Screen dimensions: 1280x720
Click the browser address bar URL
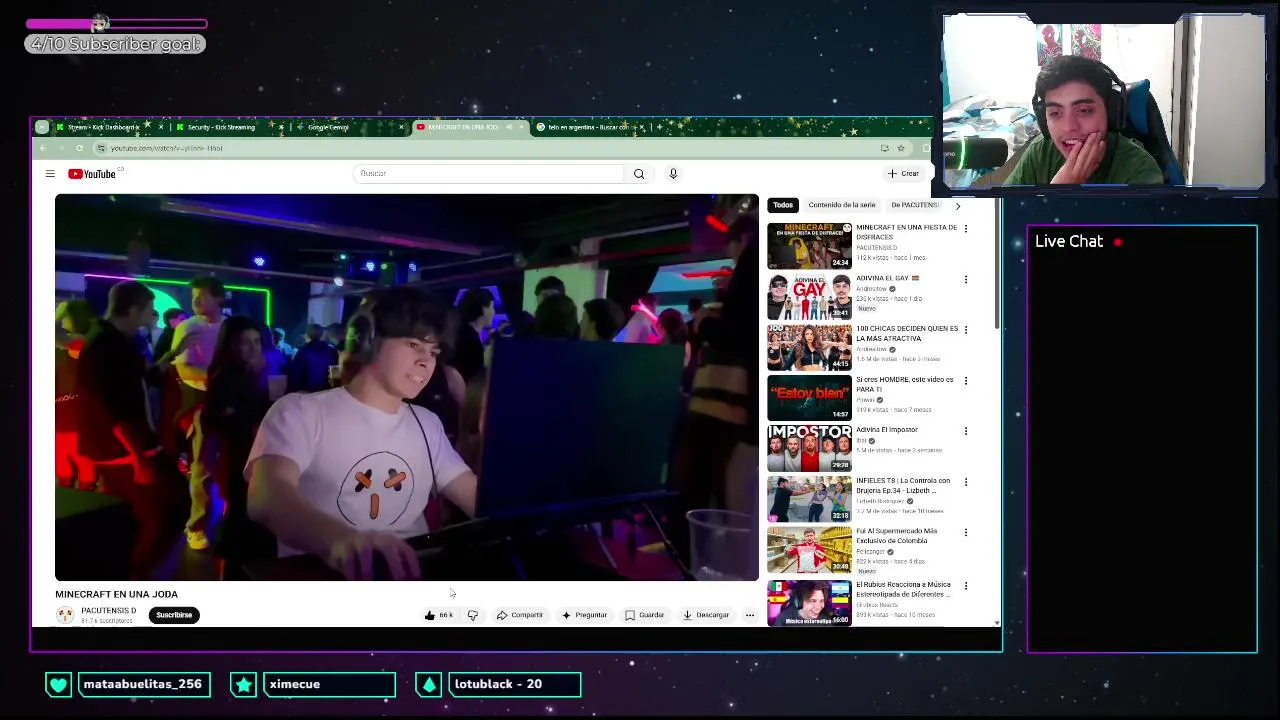pos(167,148)
